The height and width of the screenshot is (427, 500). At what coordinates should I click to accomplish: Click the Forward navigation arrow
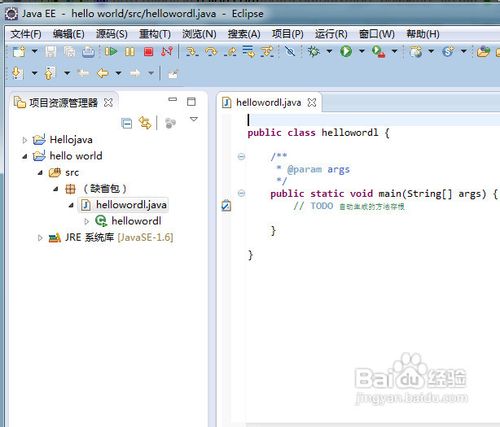click(135, 73)
